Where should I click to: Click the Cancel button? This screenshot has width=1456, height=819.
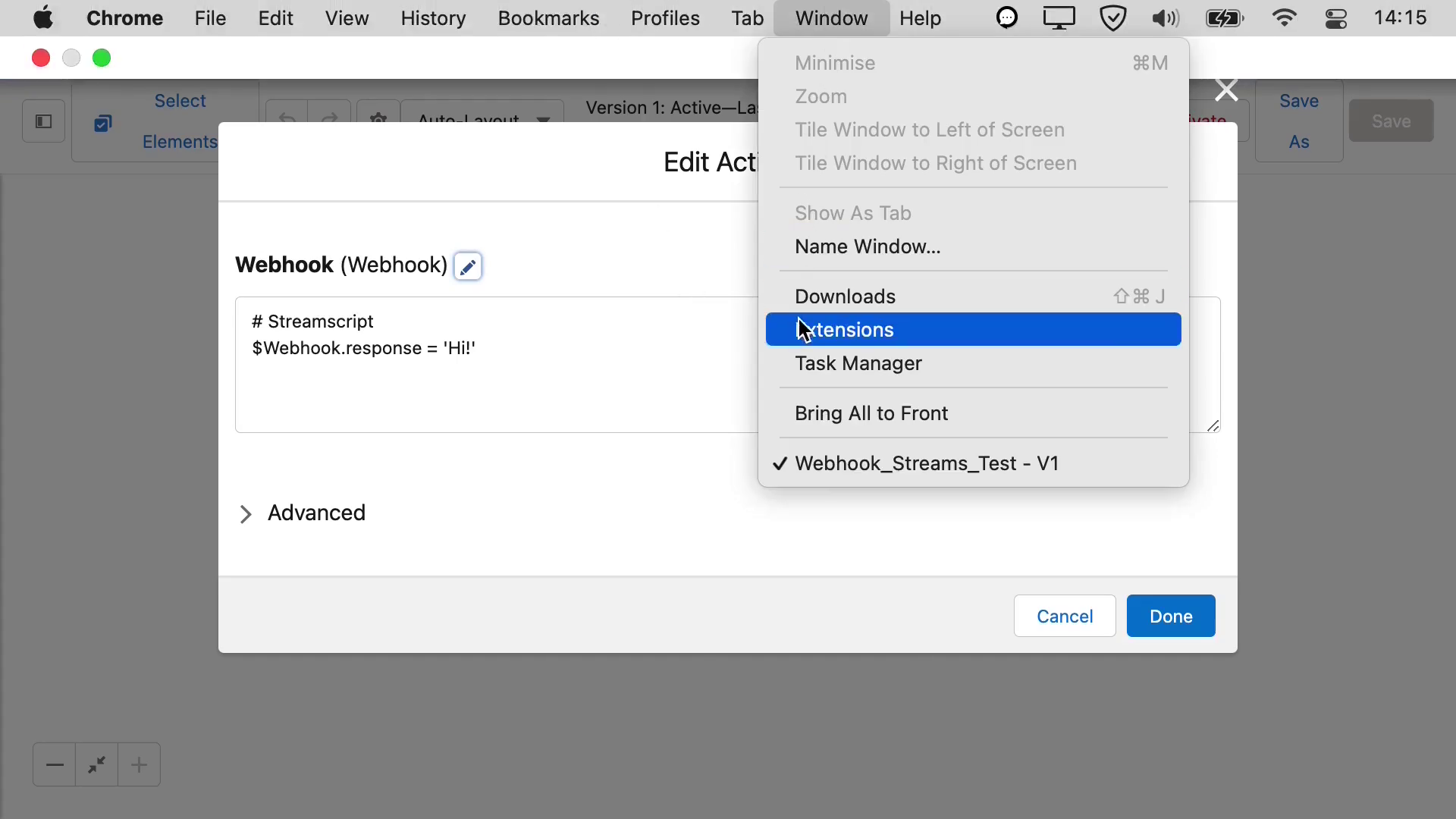click(x=1065, y=617)
